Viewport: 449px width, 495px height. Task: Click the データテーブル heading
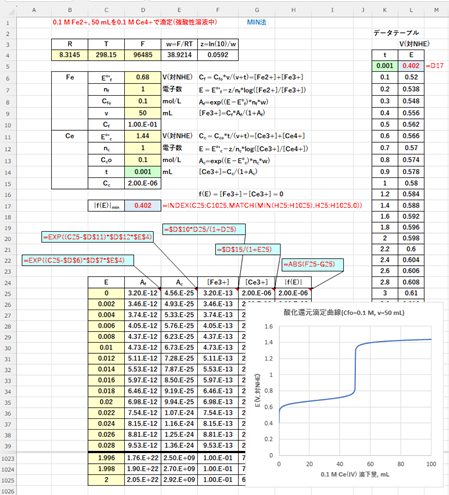[x=396, y=33]
